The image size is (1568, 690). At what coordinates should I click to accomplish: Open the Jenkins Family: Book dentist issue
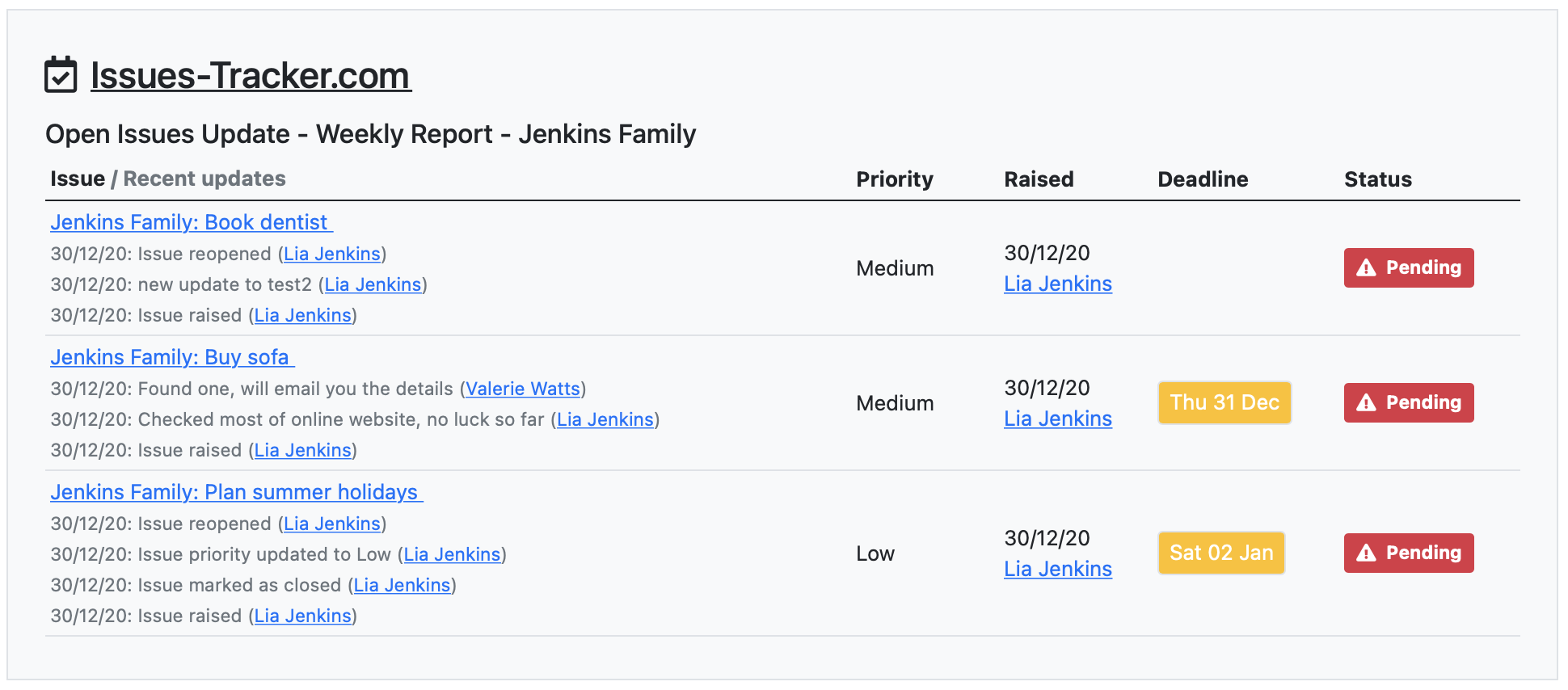[x=190, y=222]
